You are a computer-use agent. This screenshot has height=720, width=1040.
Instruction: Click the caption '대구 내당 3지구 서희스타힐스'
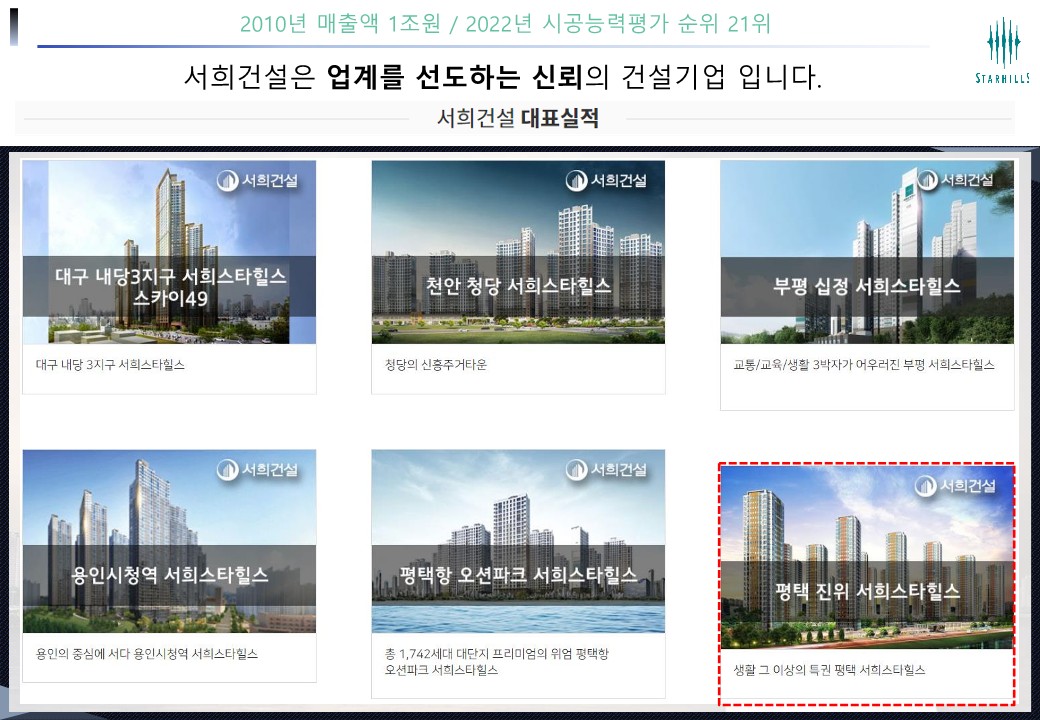[110, 365]
